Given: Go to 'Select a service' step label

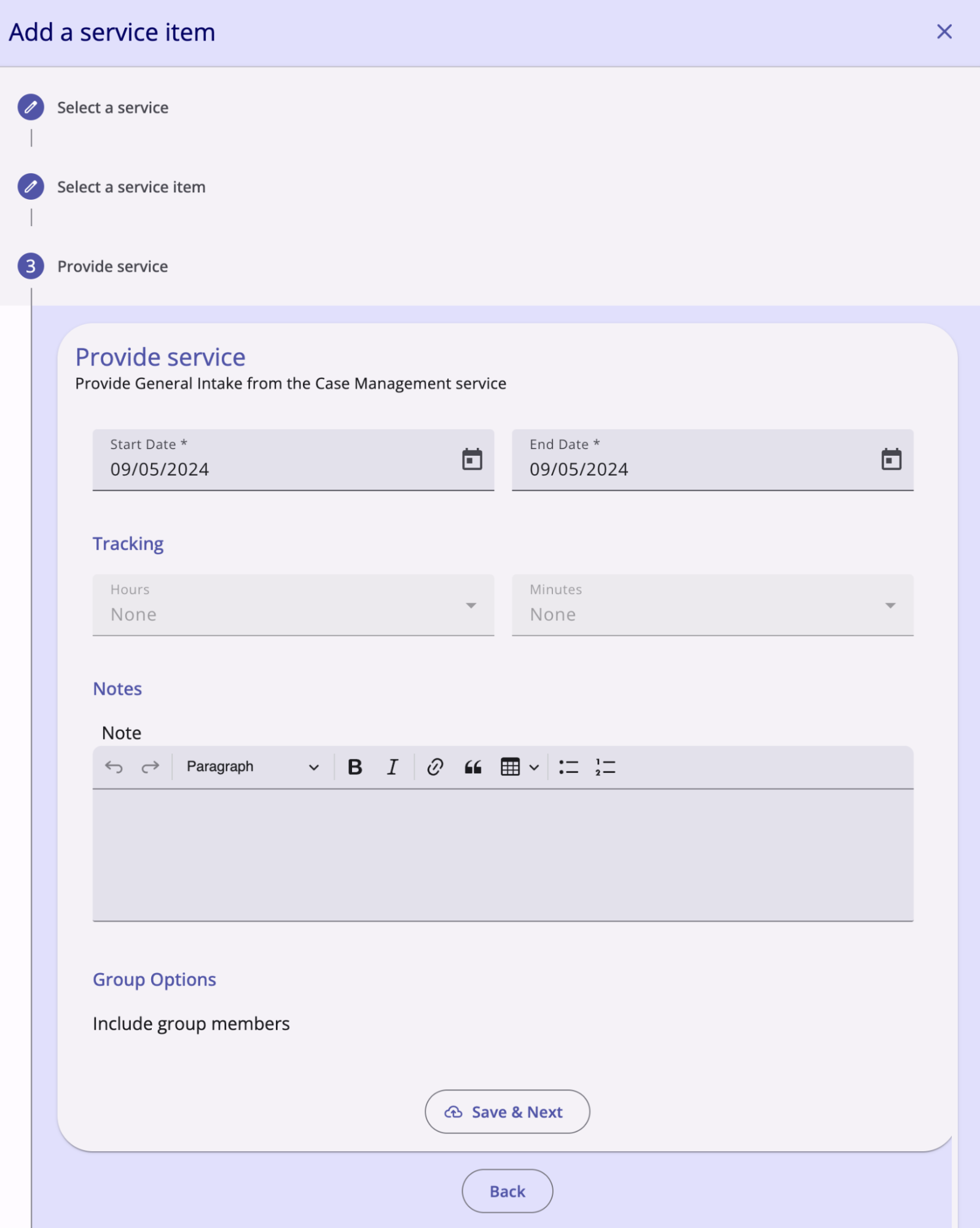Looking at the screenshot, I should [x=112, y=108].
